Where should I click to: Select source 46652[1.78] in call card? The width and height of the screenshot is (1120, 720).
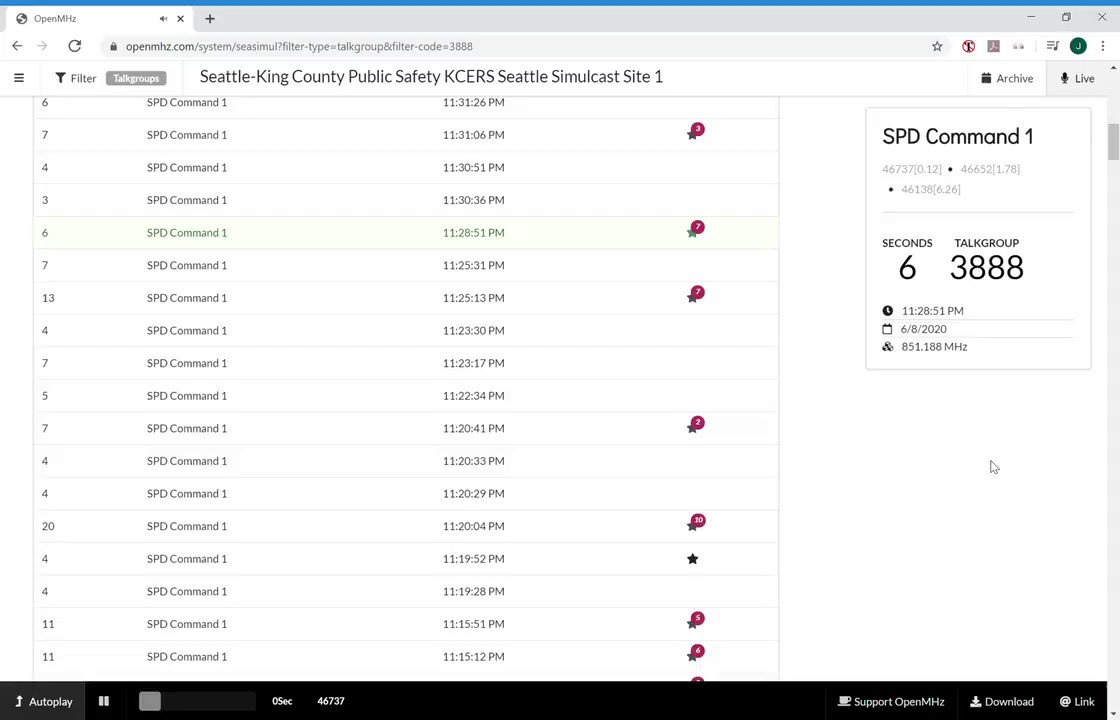990,169
